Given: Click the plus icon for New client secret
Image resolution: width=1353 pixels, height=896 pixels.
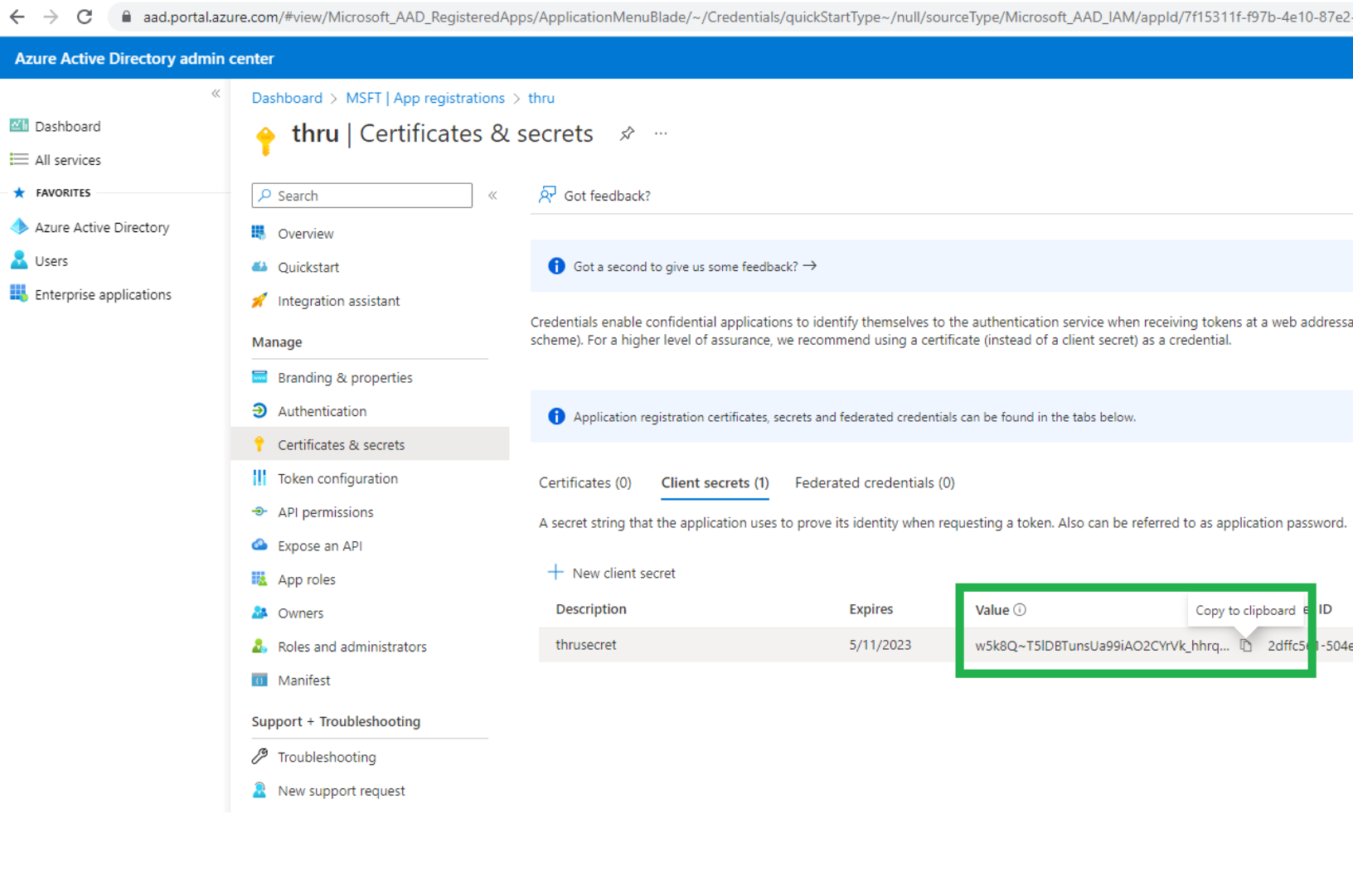Looking at the screenshot, I should [555, 573].
